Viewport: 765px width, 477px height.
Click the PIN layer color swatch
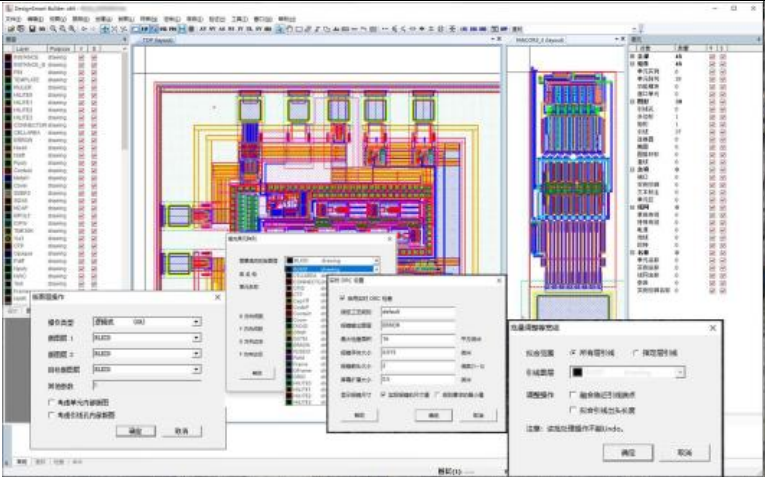pos(9,71)
